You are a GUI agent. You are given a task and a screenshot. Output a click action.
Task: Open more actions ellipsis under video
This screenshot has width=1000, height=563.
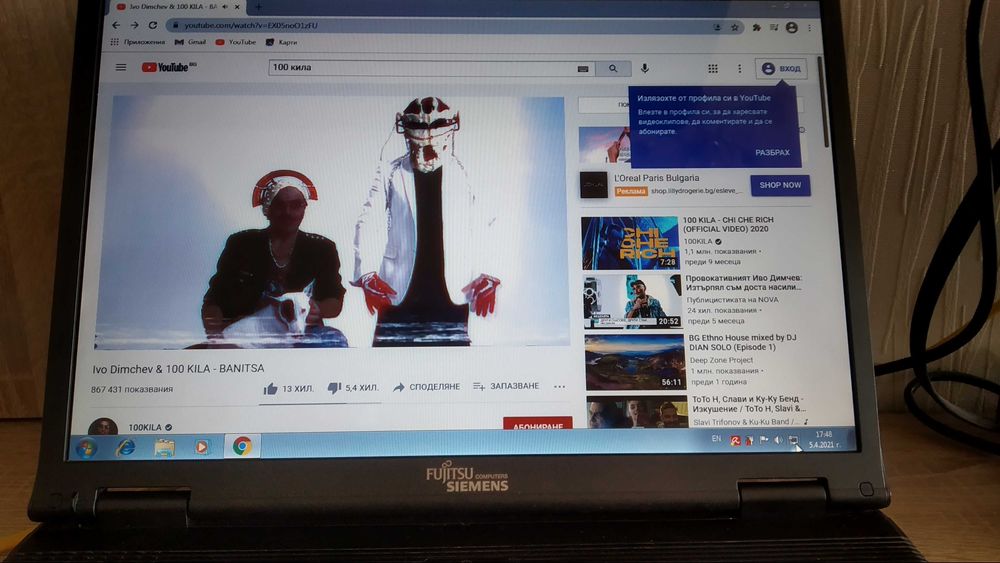[559, 386]
